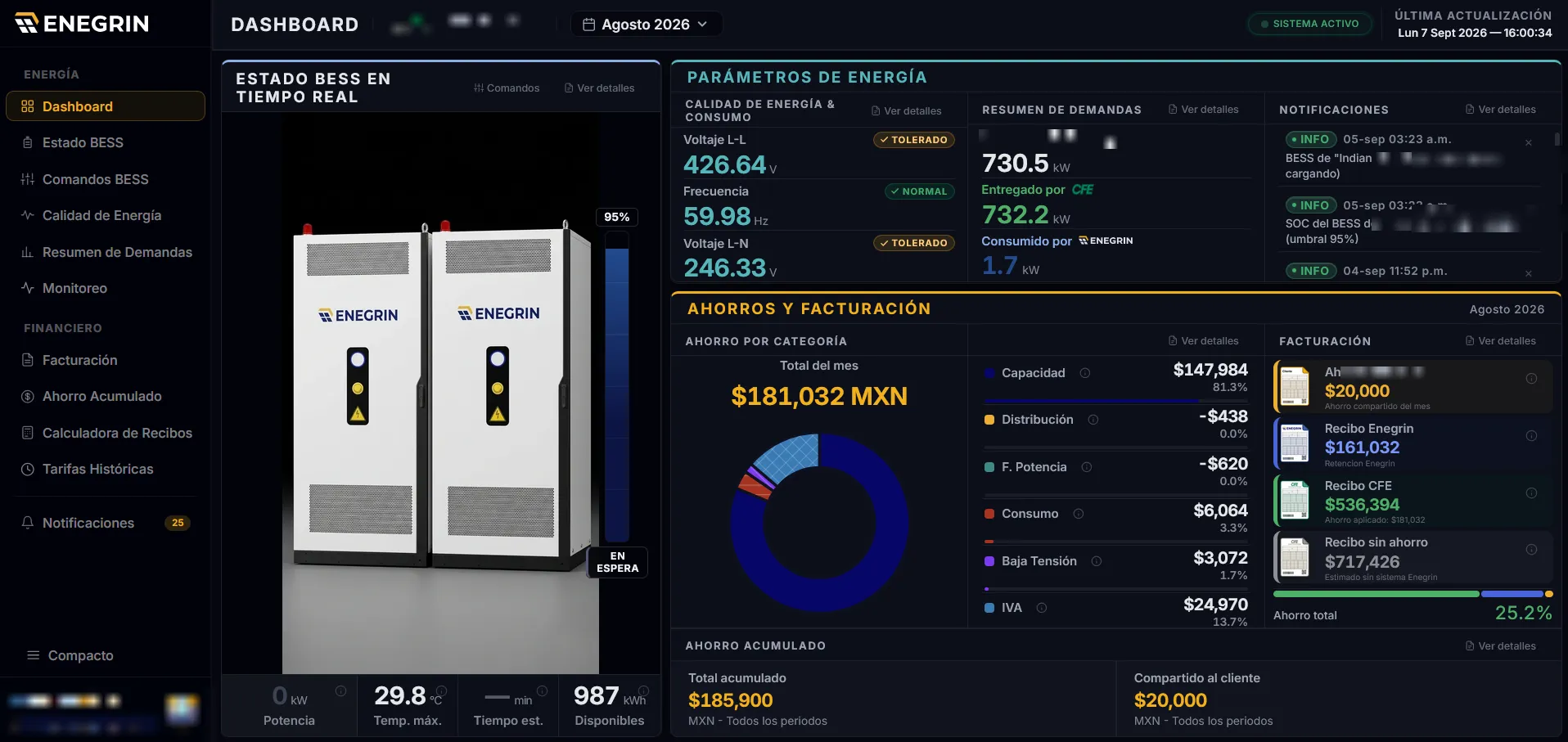1568x742 pixels.
Task: Open Ver detalles for Resumen de Demandas
Action: [1203, 110]
